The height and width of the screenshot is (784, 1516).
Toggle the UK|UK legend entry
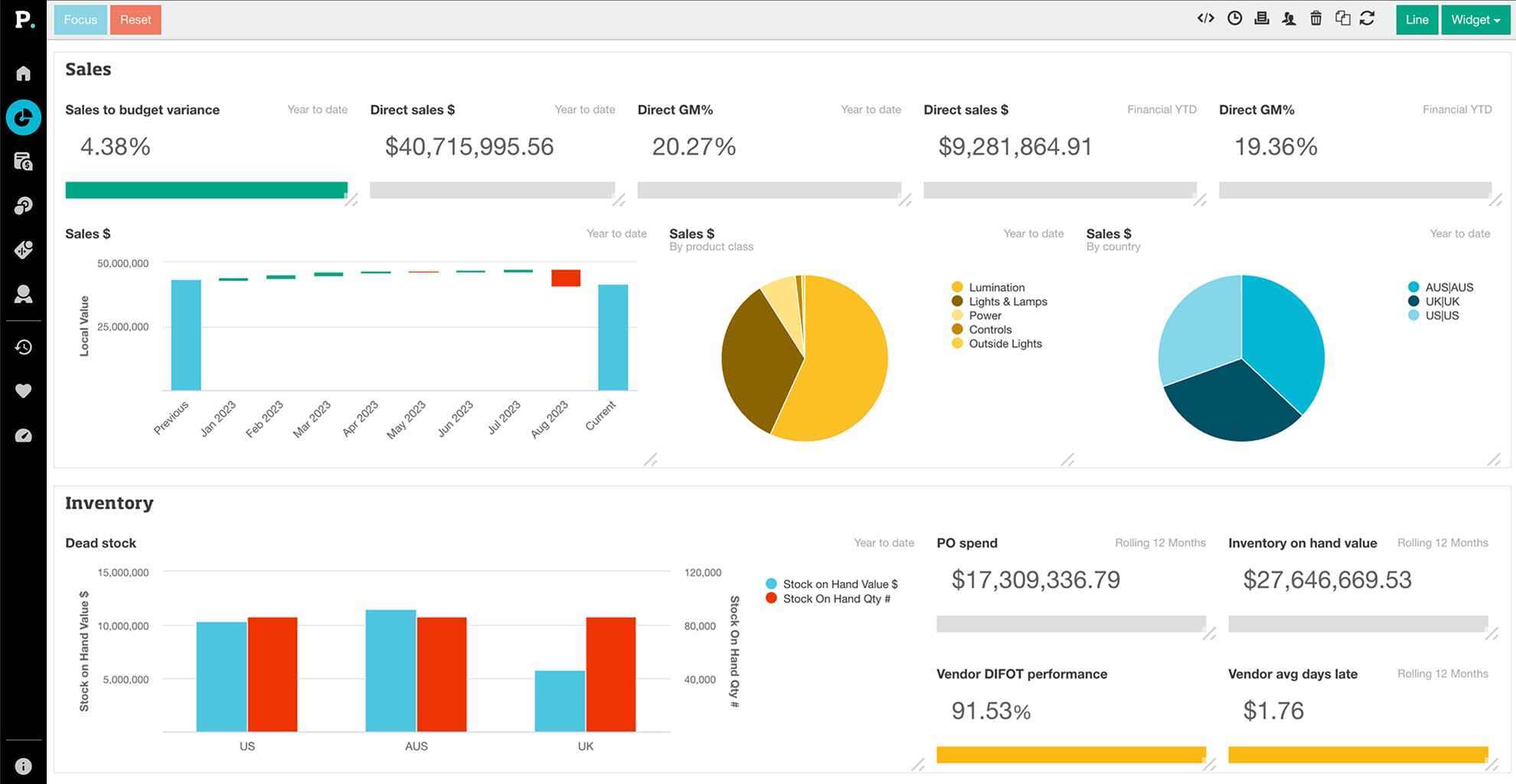coord(1441,302)
